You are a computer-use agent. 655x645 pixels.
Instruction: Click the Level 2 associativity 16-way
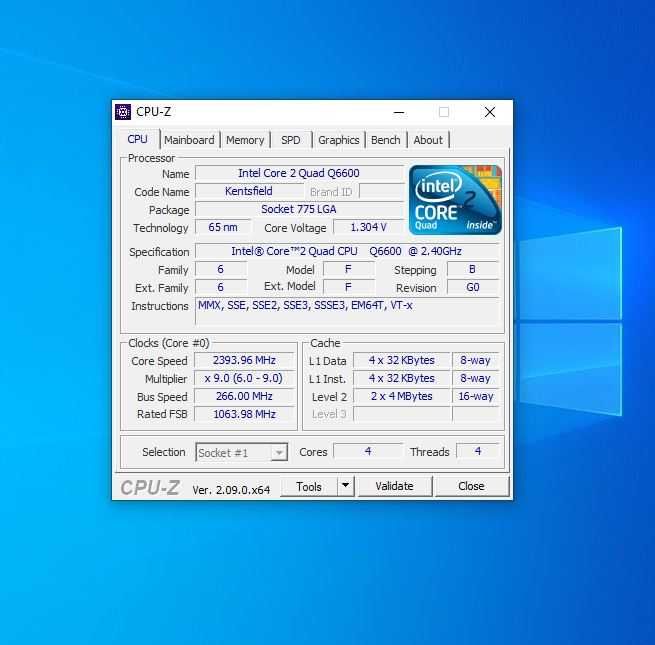click(476, 396)
